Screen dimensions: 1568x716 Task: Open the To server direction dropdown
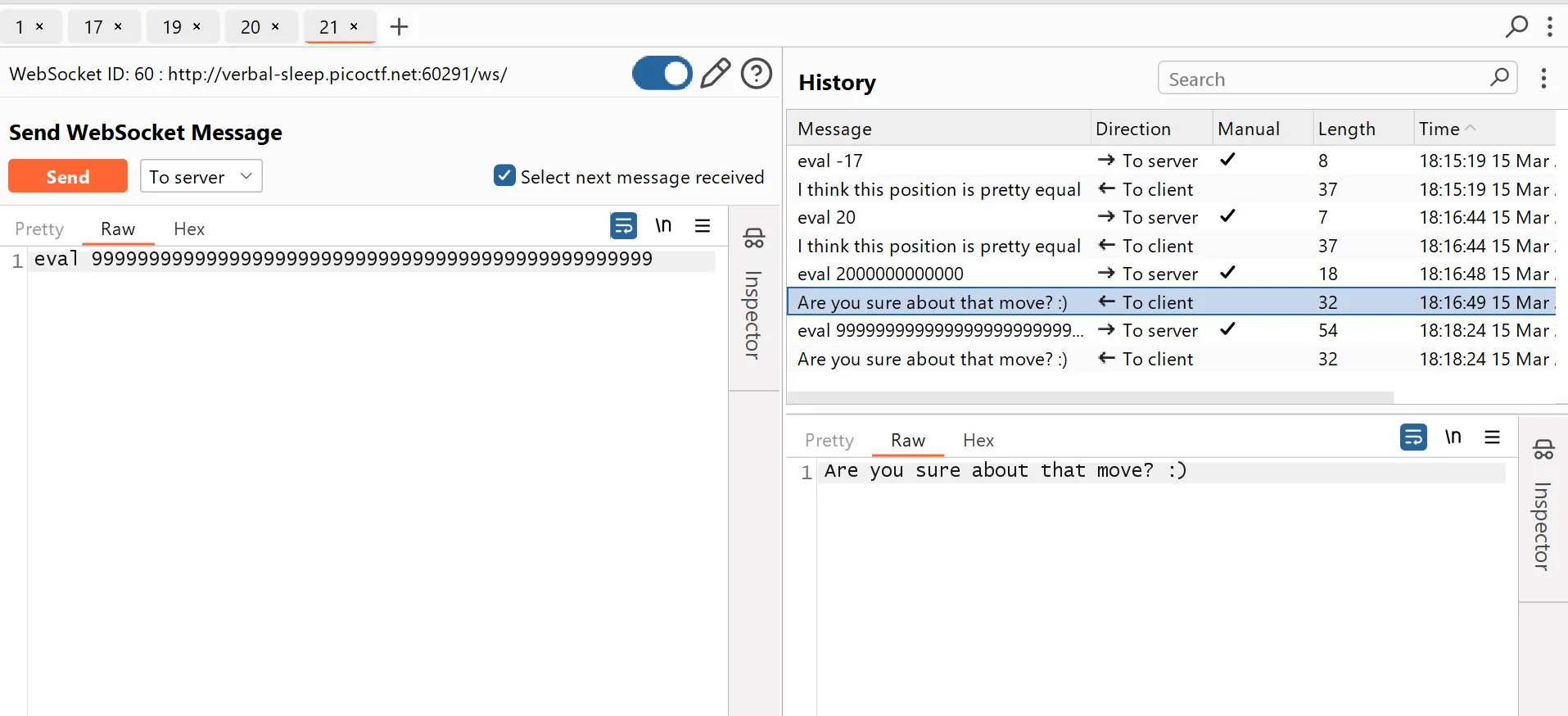point(201,176)
